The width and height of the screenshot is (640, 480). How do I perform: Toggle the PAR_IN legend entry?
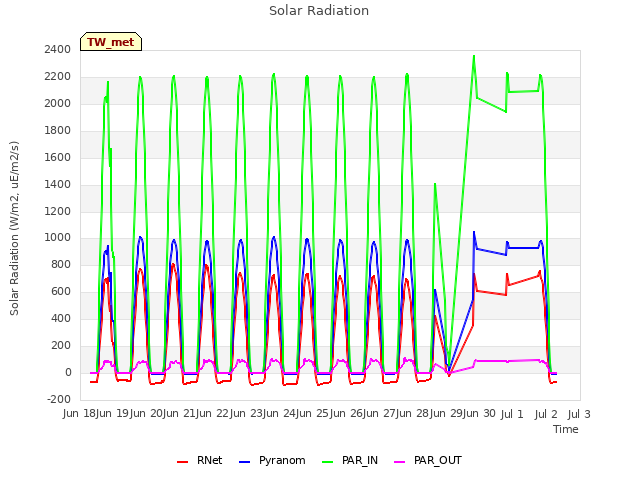click(x=350, y=460)
